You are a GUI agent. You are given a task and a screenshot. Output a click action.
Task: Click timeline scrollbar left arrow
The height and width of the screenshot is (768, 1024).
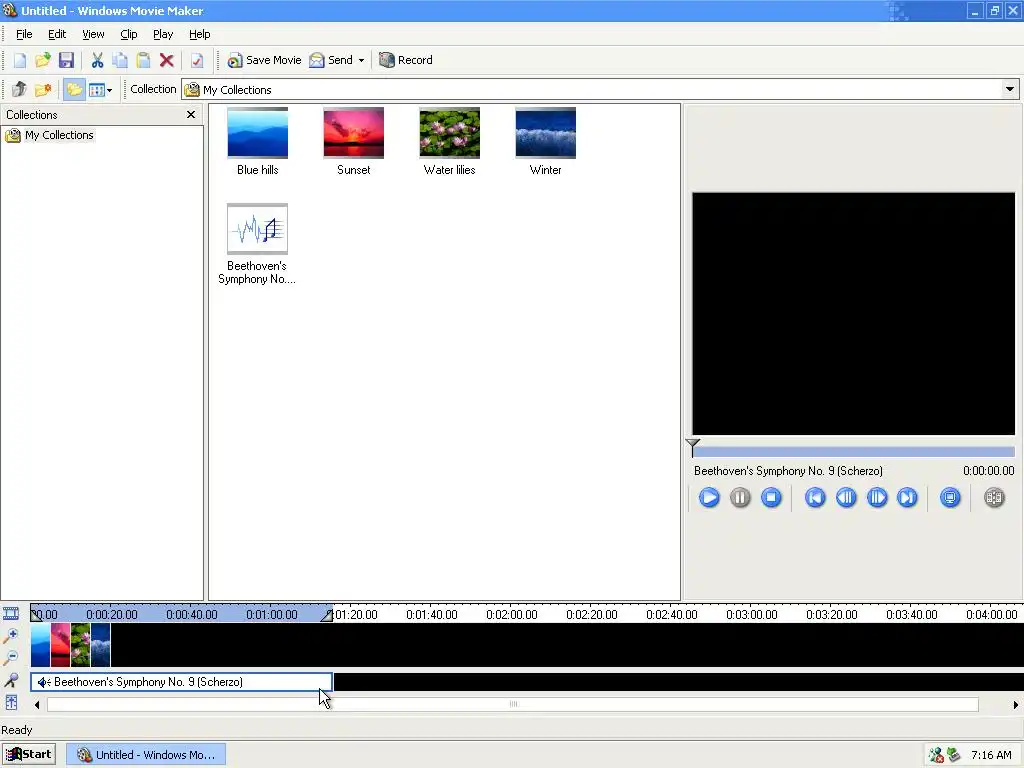coord(37,705)
